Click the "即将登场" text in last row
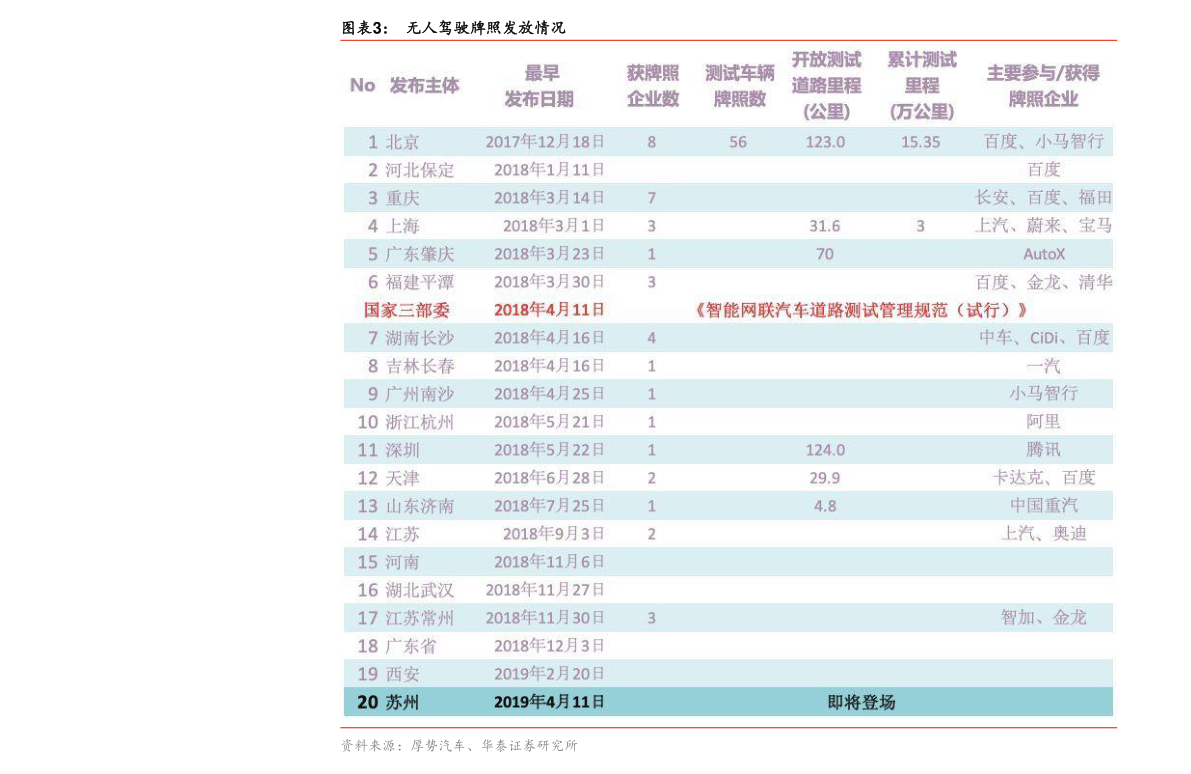The height and width of the screenshot is (774, 1191). pyautogui.click(x=861, y=702)
